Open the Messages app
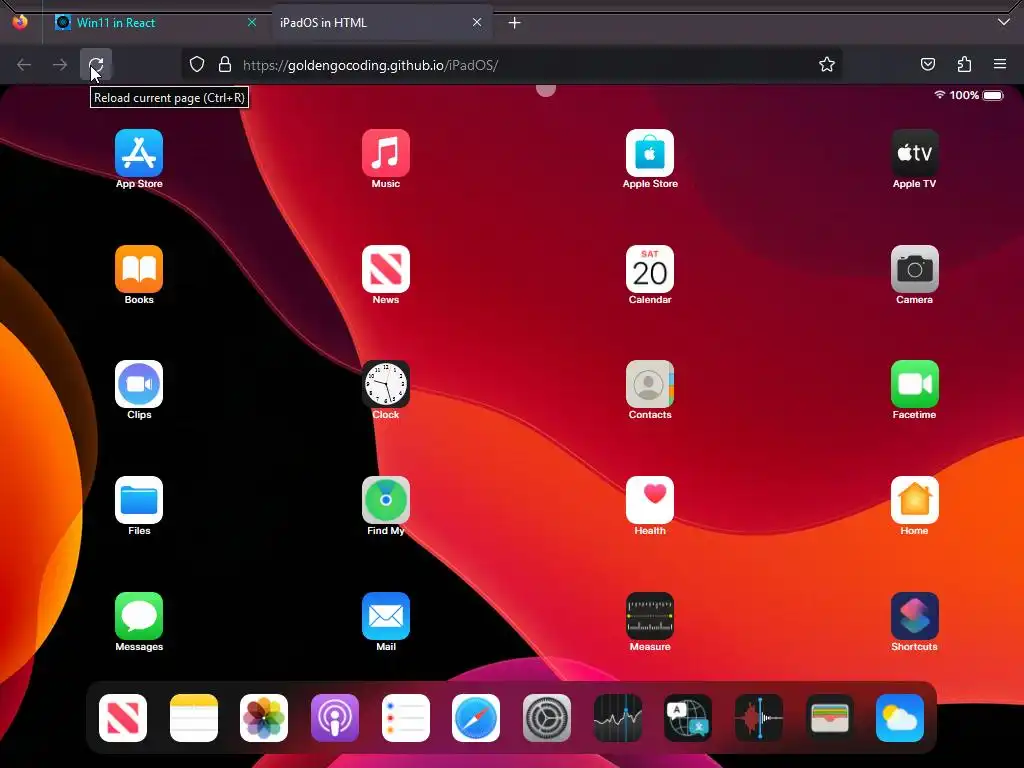 [x=138, y=616]
